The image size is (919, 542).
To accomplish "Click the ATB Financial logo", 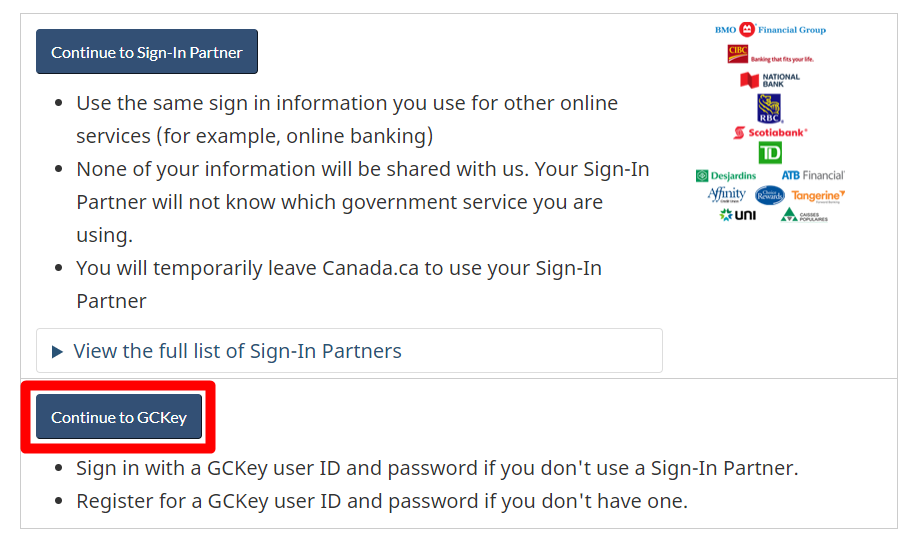I will [812, 176].
